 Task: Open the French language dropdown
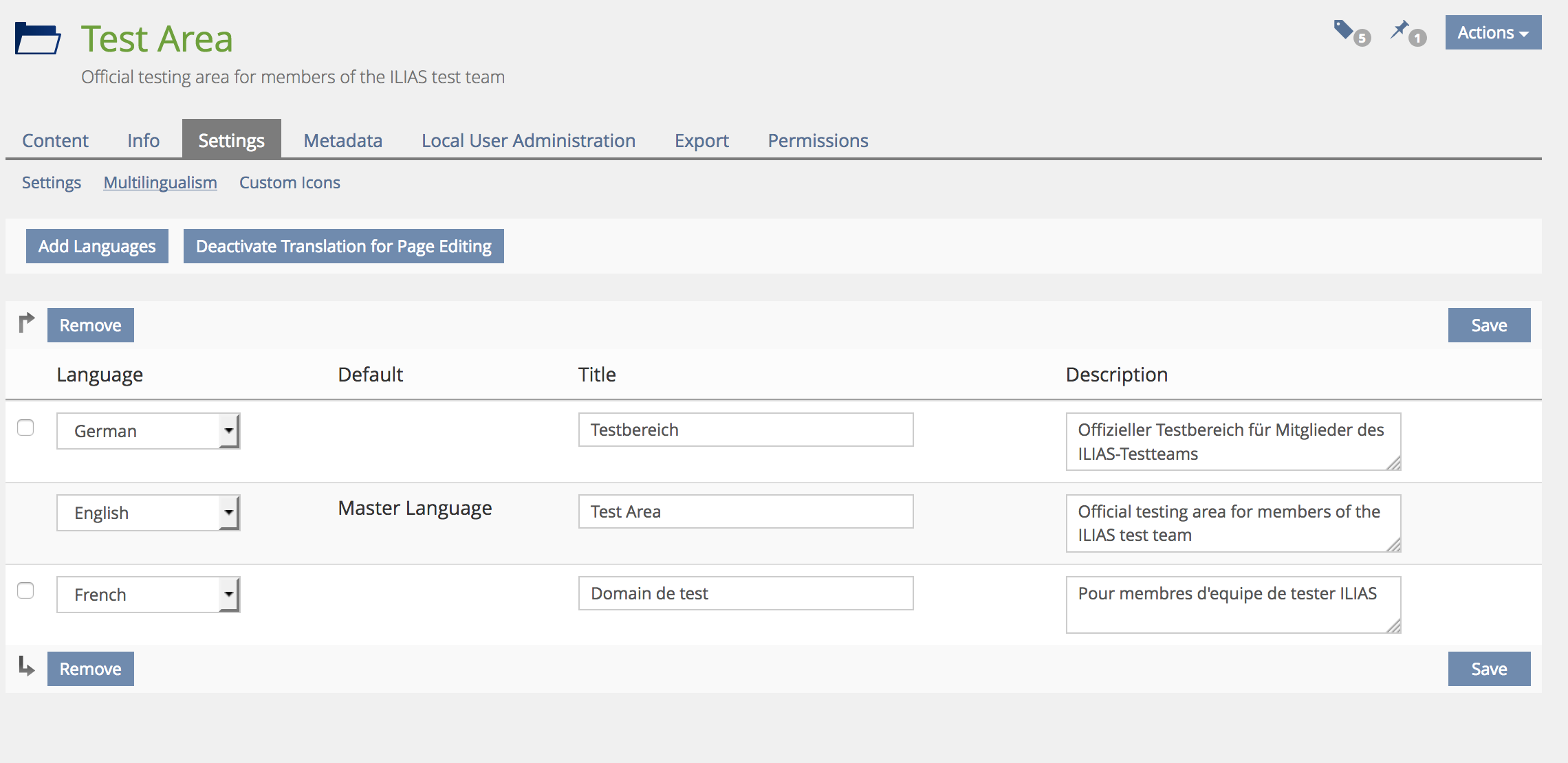148,595
